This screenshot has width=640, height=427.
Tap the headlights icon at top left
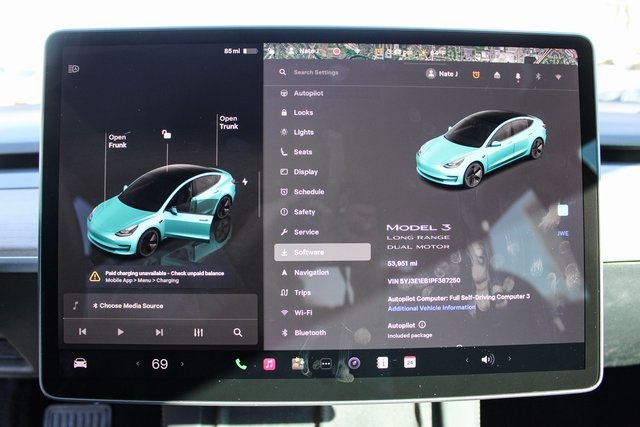tap(73, 69)
